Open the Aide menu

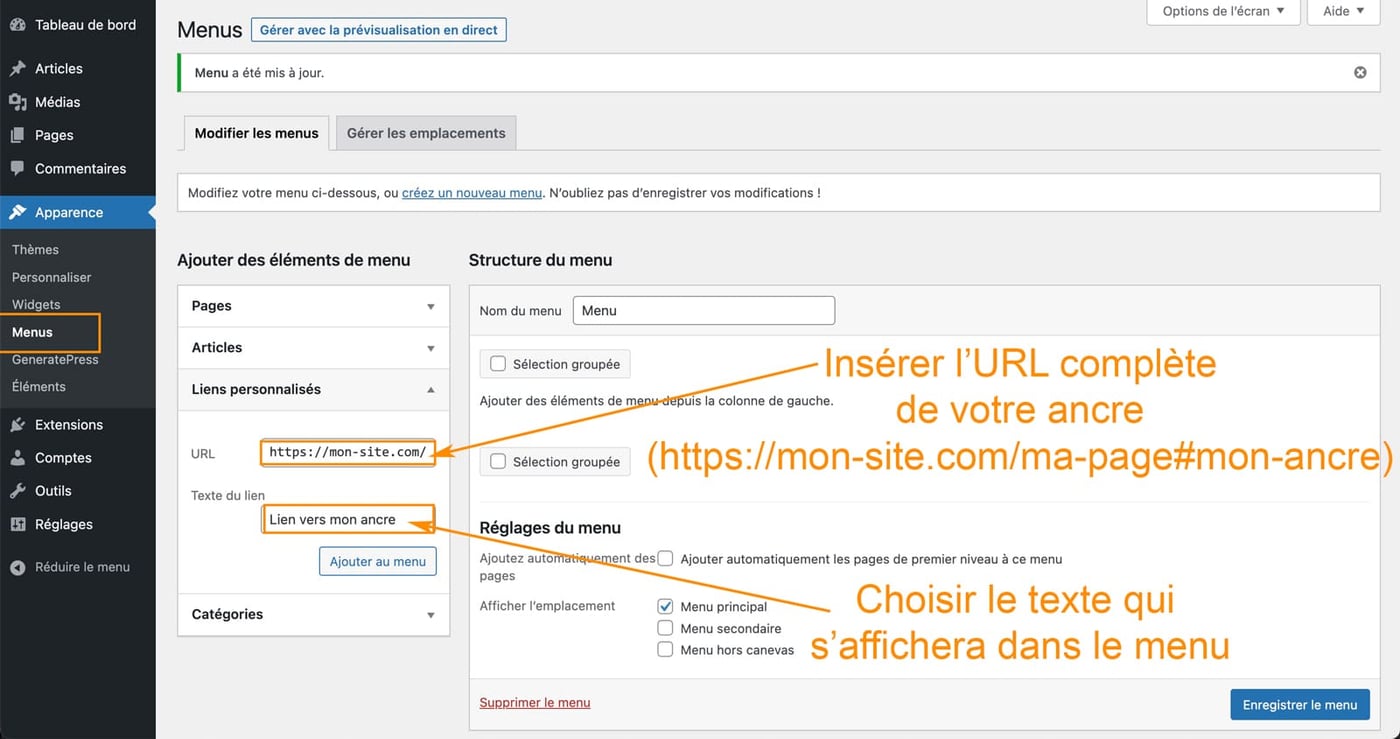tap(1343, 10)
